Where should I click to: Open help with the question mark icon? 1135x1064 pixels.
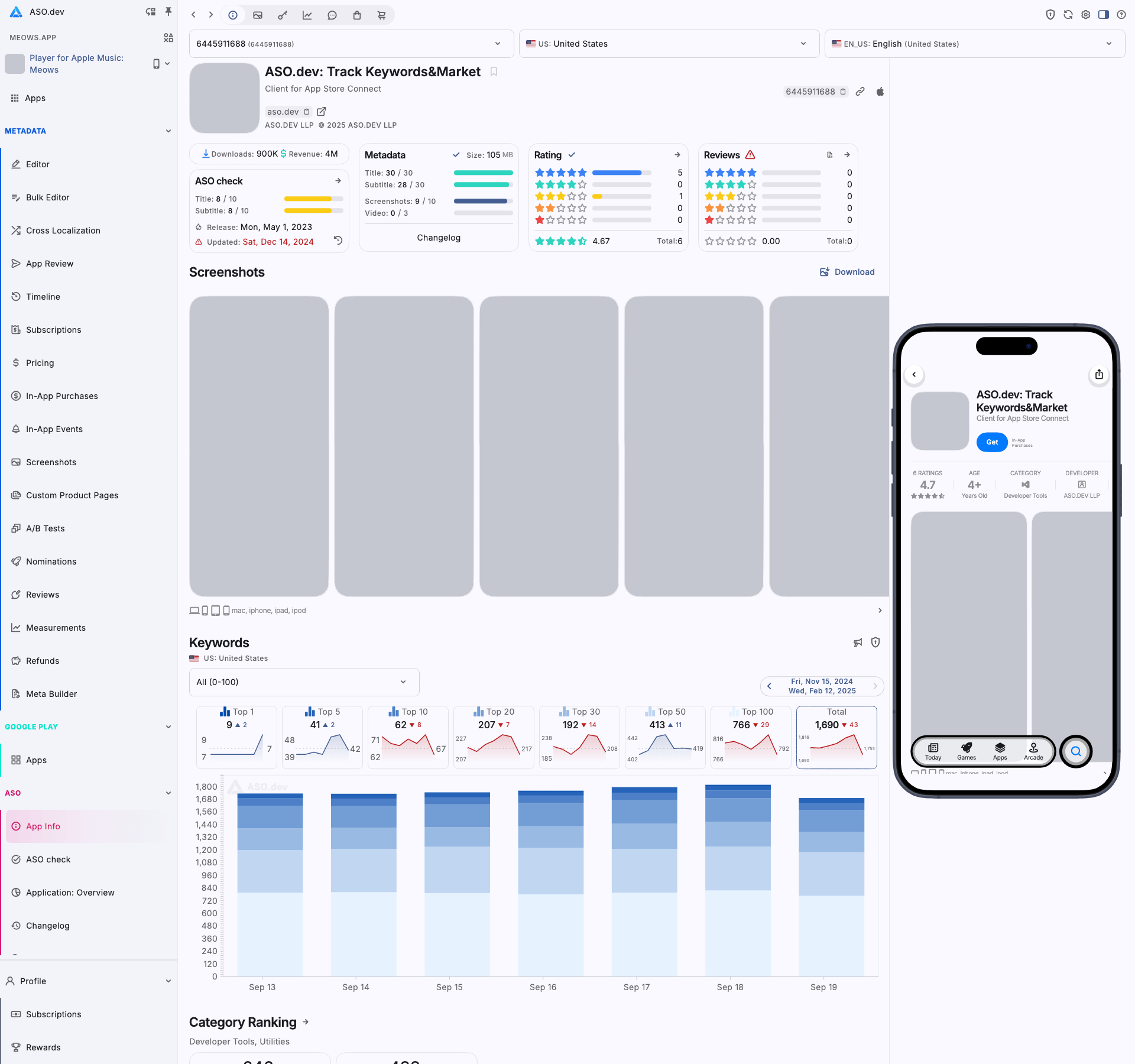[1121, 15]
